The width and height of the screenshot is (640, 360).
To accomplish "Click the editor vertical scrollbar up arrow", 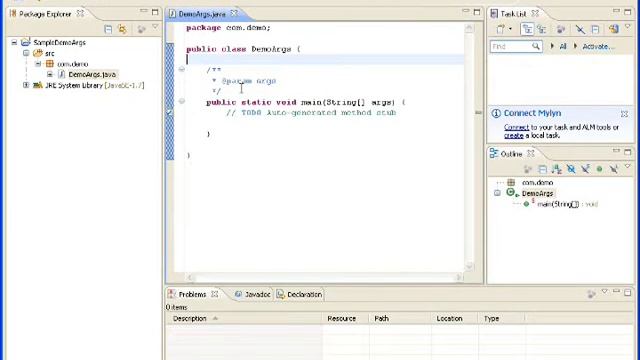I will 469,28.
